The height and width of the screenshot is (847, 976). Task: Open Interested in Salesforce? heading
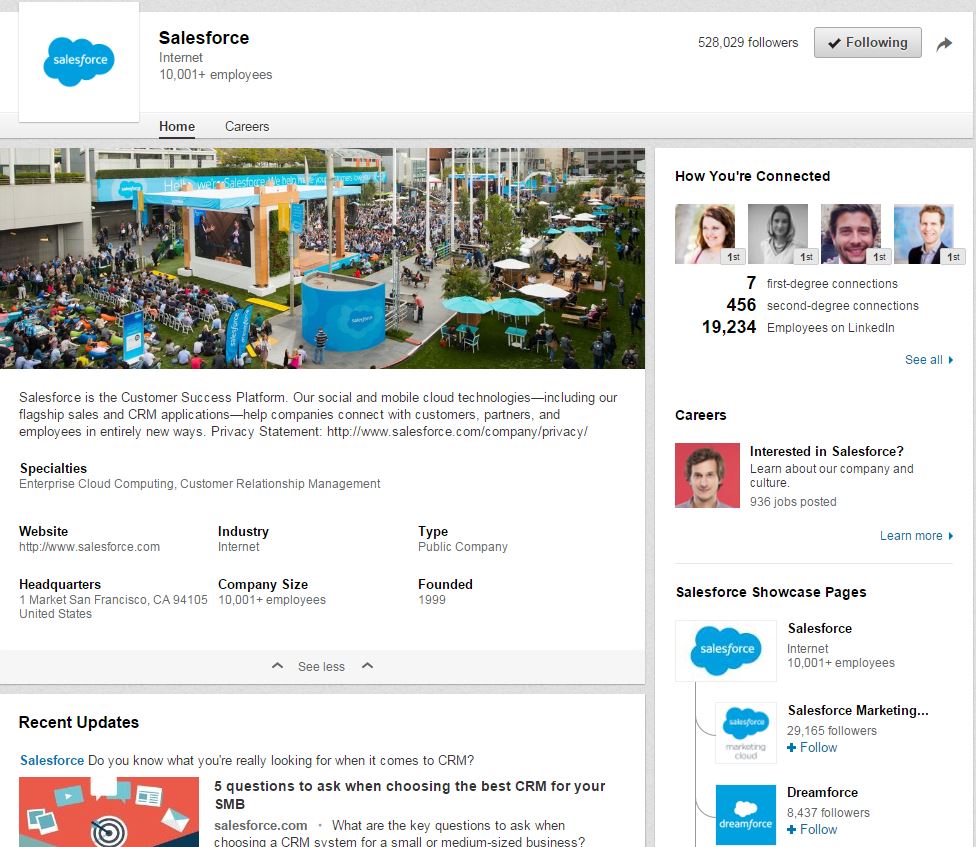coord(826,451)
